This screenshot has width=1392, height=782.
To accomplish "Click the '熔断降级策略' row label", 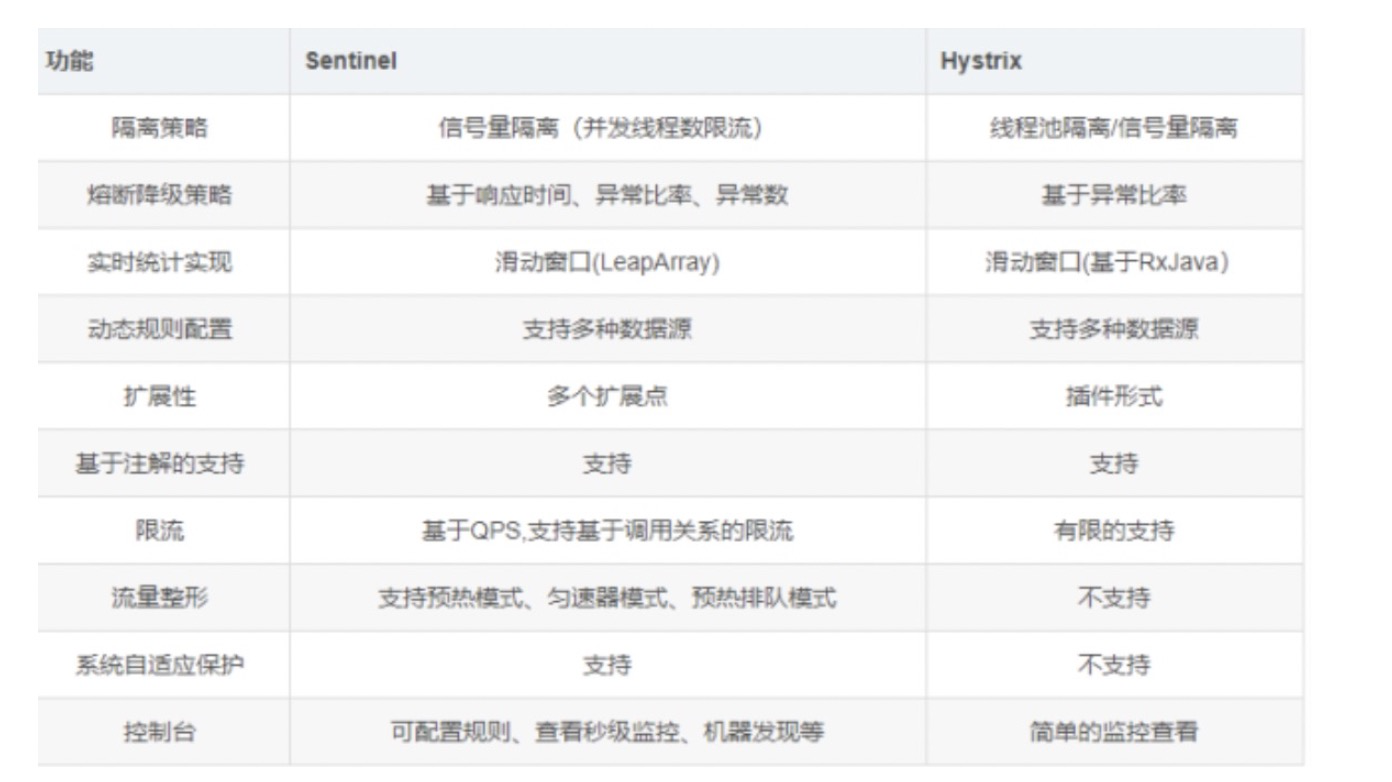I will [160, 195].
